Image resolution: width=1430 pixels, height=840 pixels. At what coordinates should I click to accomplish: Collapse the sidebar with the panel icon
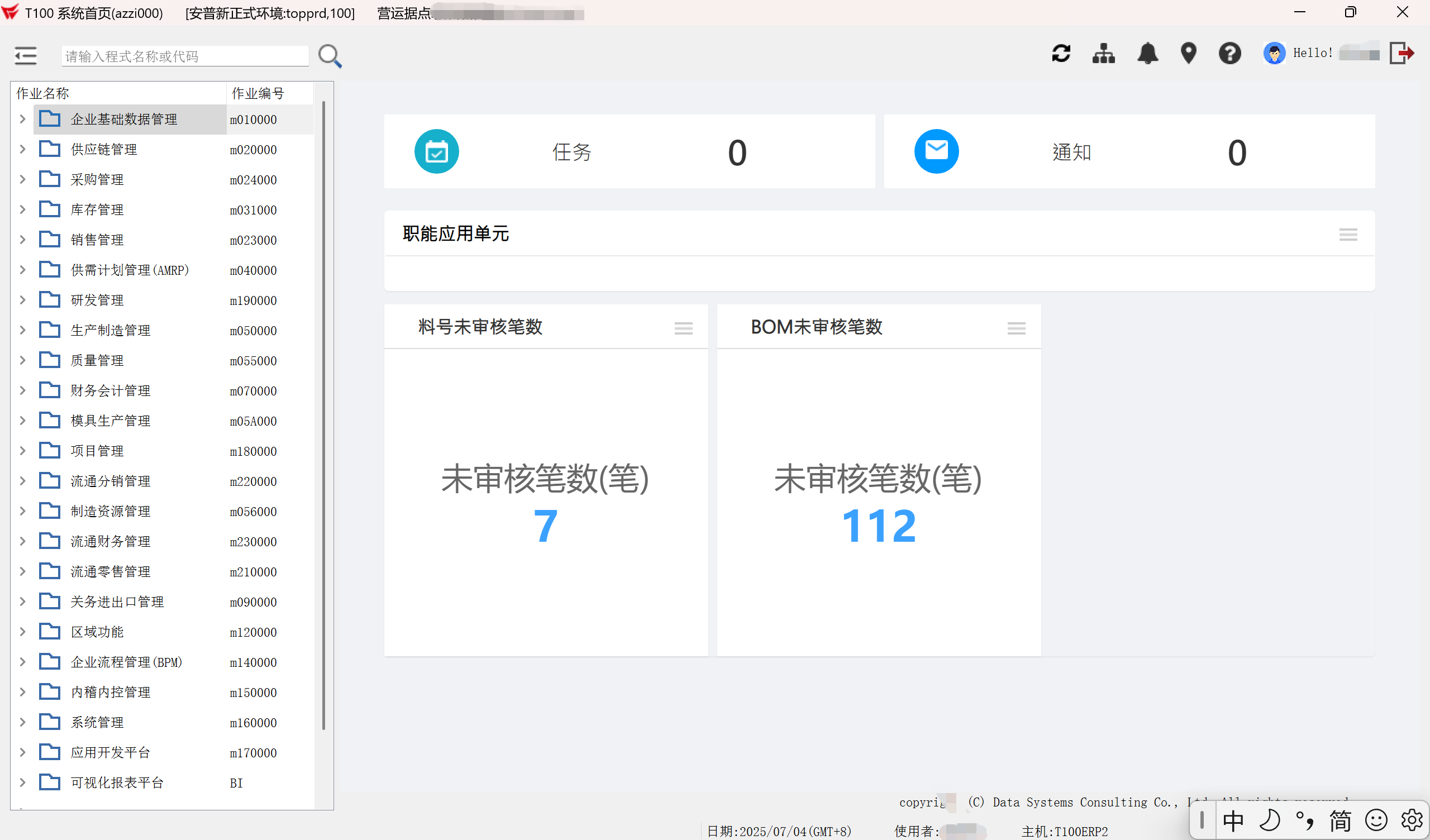pyautogui.click(x=25, y=55)
